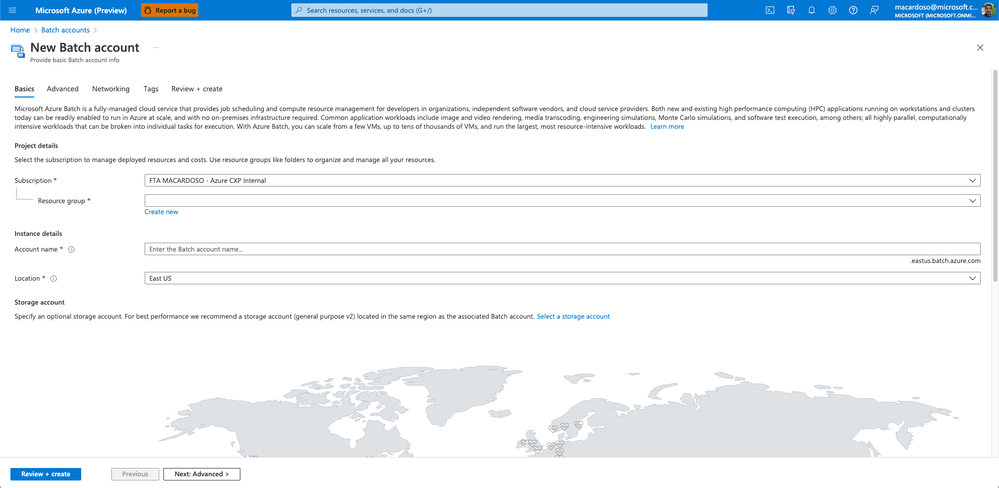Open portal settings gear
The image size is (999, 488).
(832, 10)
